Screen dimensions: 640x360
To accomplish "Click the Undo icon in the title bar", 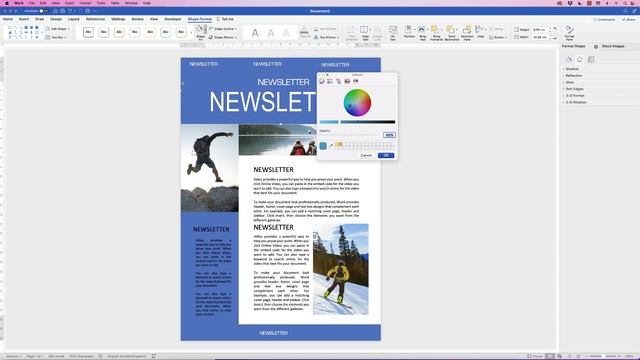I will click(x=70, y=11).
